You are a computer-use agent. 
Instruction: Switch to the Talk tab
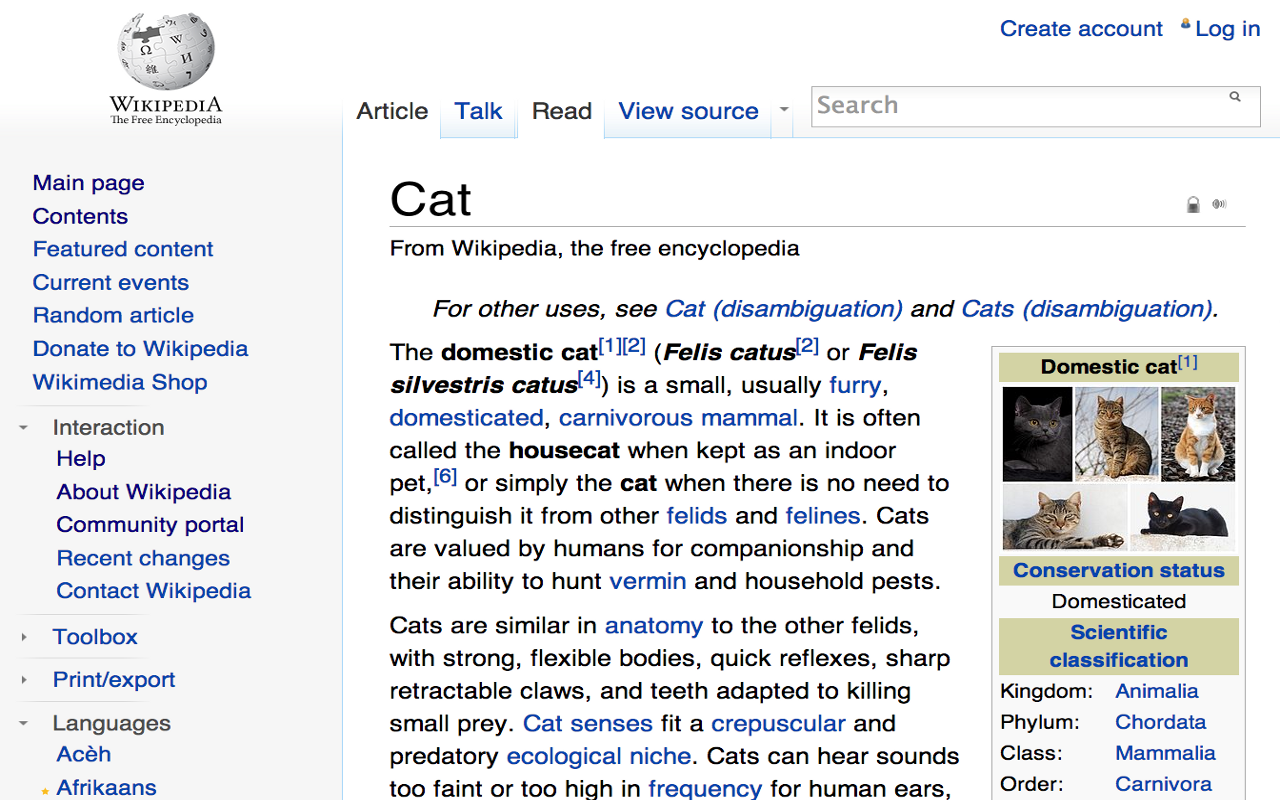pyautogui.click(x=478, y=111)
